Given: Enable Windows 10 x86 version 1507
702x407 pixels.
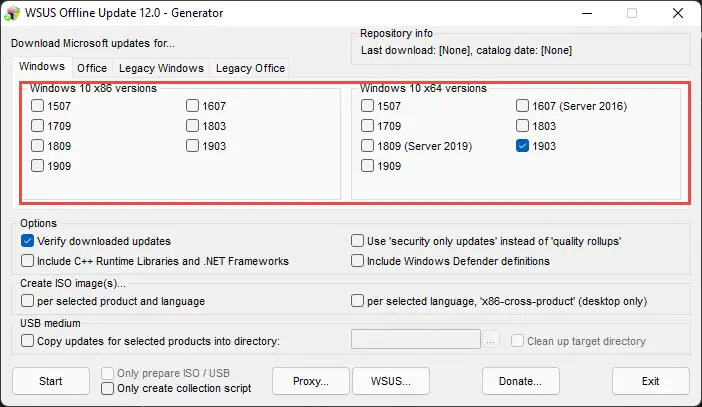Looking at the screenshot, I should pos(38,106).
